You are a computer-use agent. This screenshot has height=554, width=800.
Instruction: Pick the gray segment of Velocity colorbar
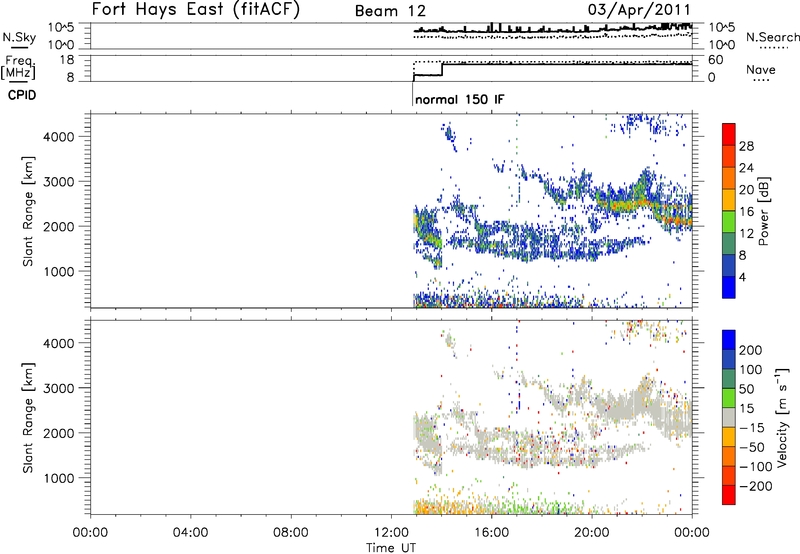click(x=729, y=417)
